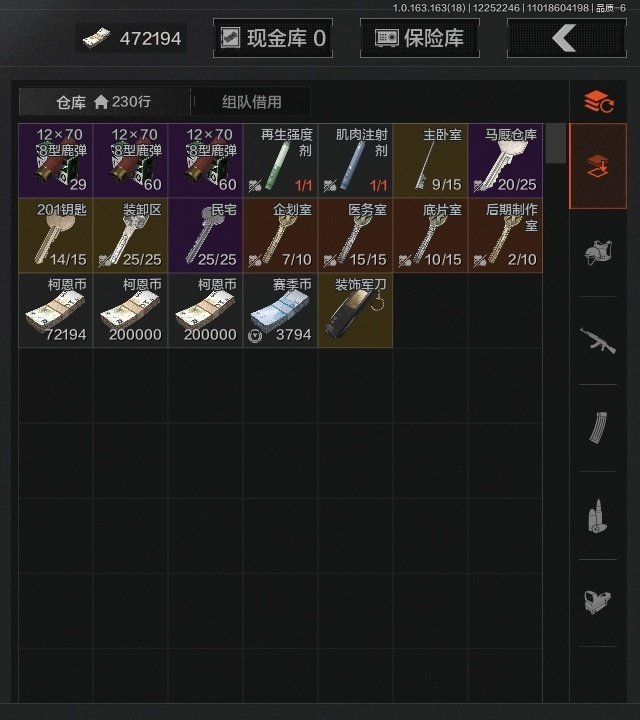Open the weapon sight attachments category
Image resolution: width=640 pixels, height=720 pixels.
[598, 602]
